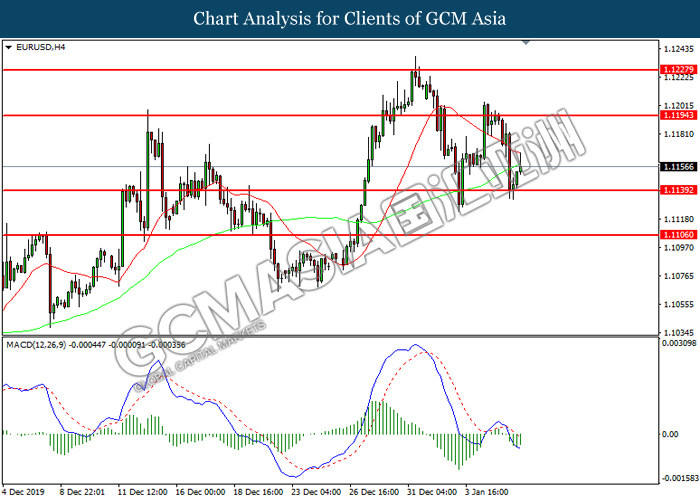Select the 3 Jan 16:00 time marker

[x=487, y=492]
